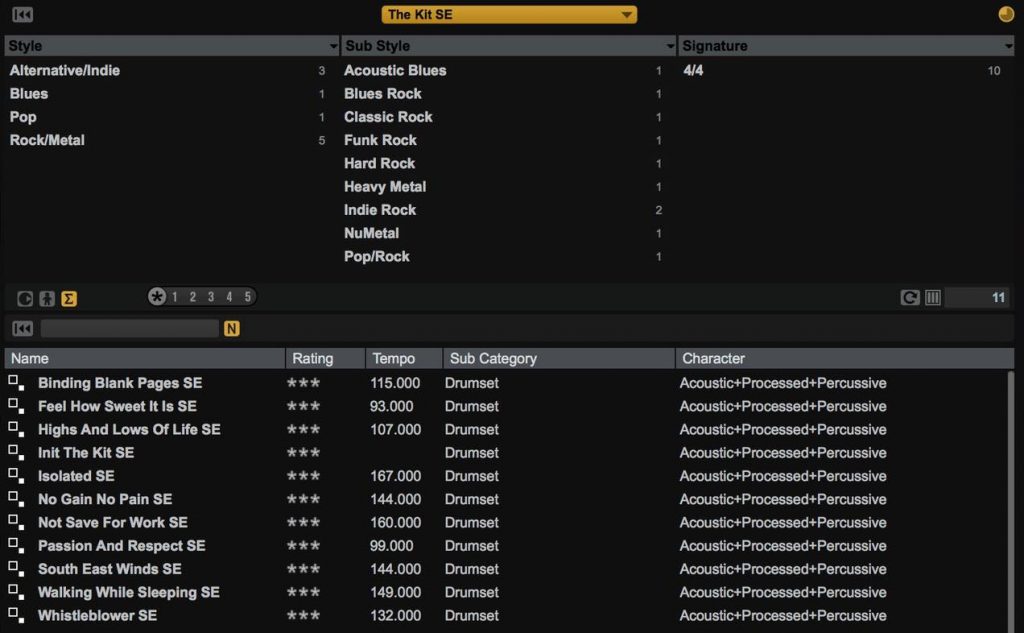Image resolution: width=1024 pixels, height=633 pixels.
Task: Toggle the yellow N filter button
Action: click(x=230, y=328)
